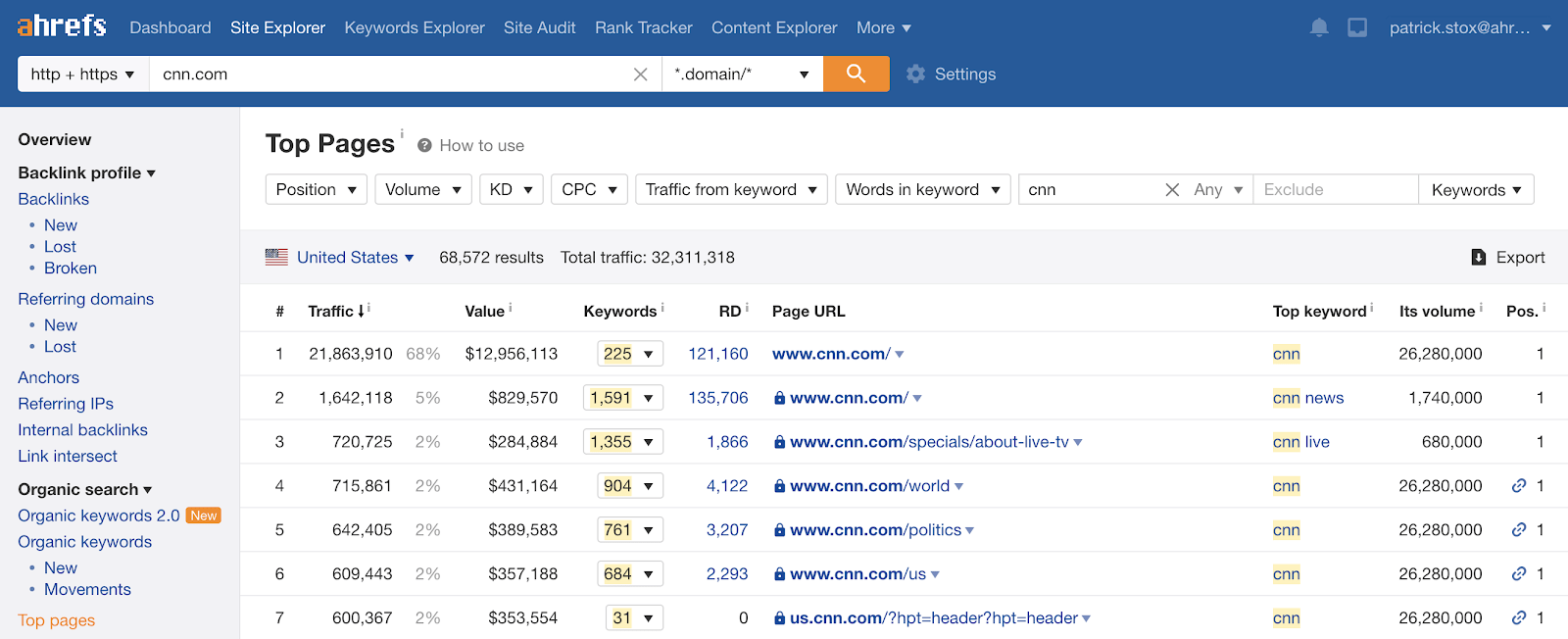This screenshot has width=1568, height=639.
Task: Clear the cnn.com search field with X
Action: coord(640,74)
